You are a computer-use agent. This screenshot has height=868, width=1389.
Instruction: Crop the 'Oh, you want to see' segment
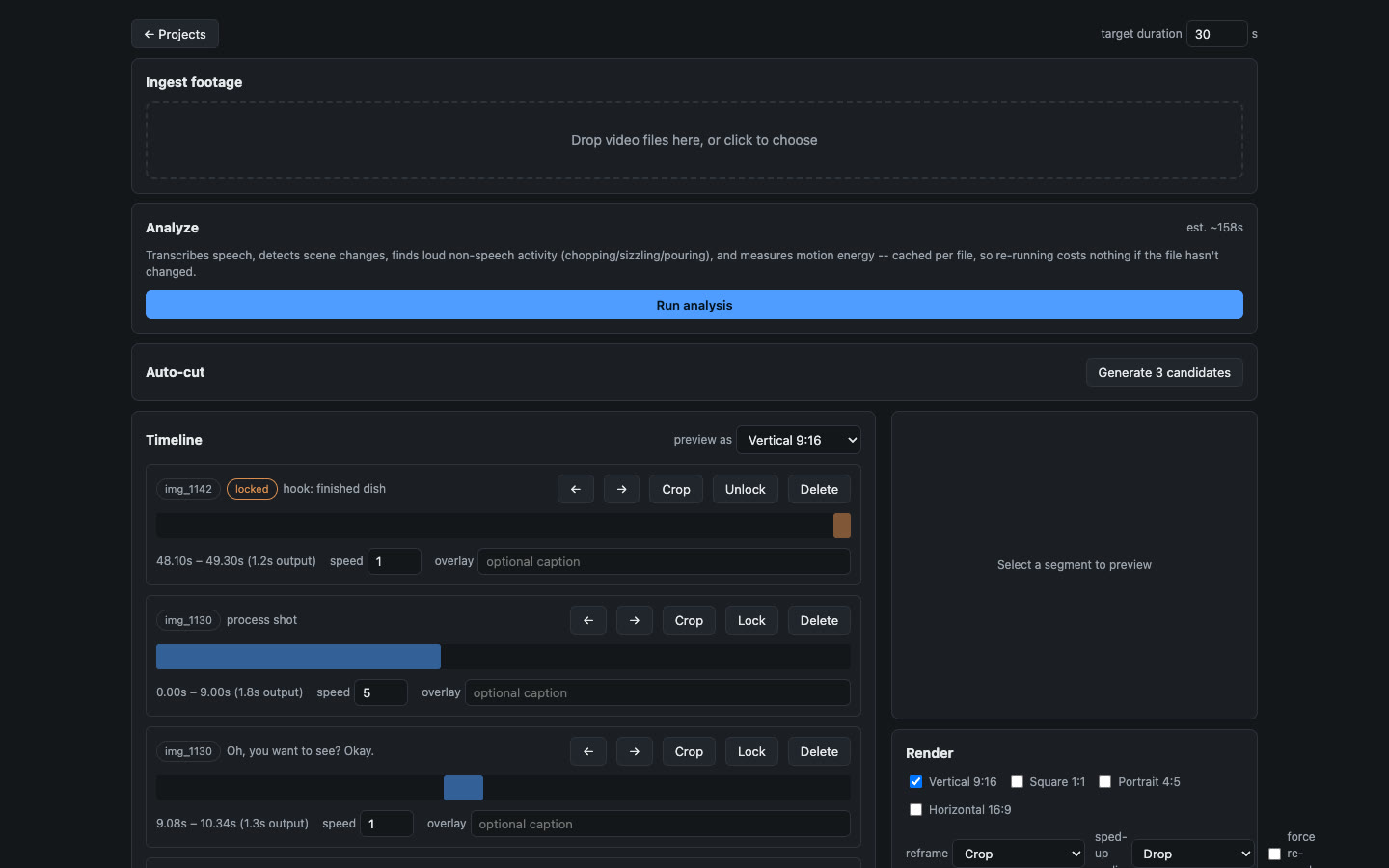(x=689, y=751)
